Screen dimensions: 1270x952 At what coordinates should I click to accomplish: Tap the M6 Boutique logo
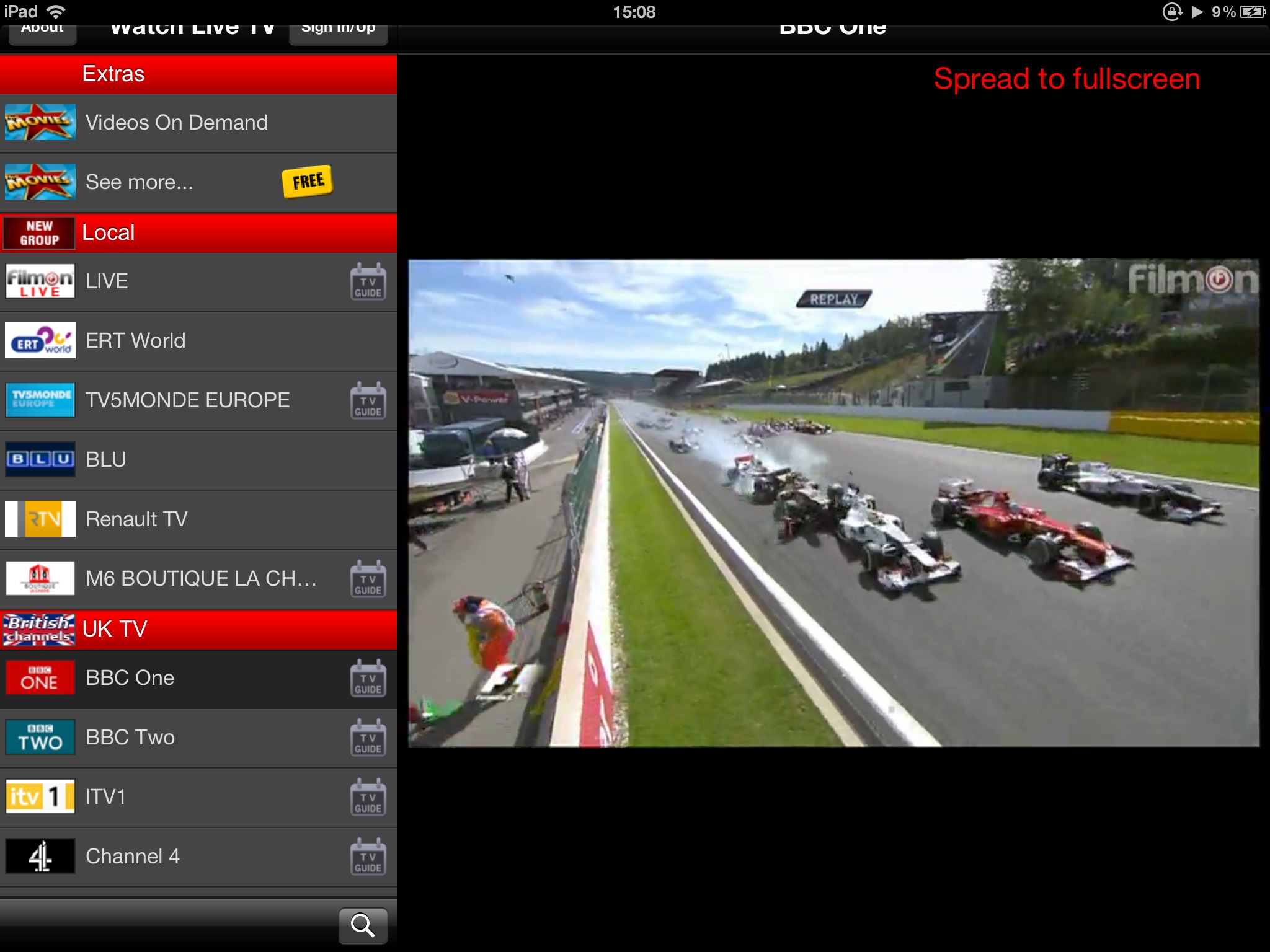tap(40, 578)
